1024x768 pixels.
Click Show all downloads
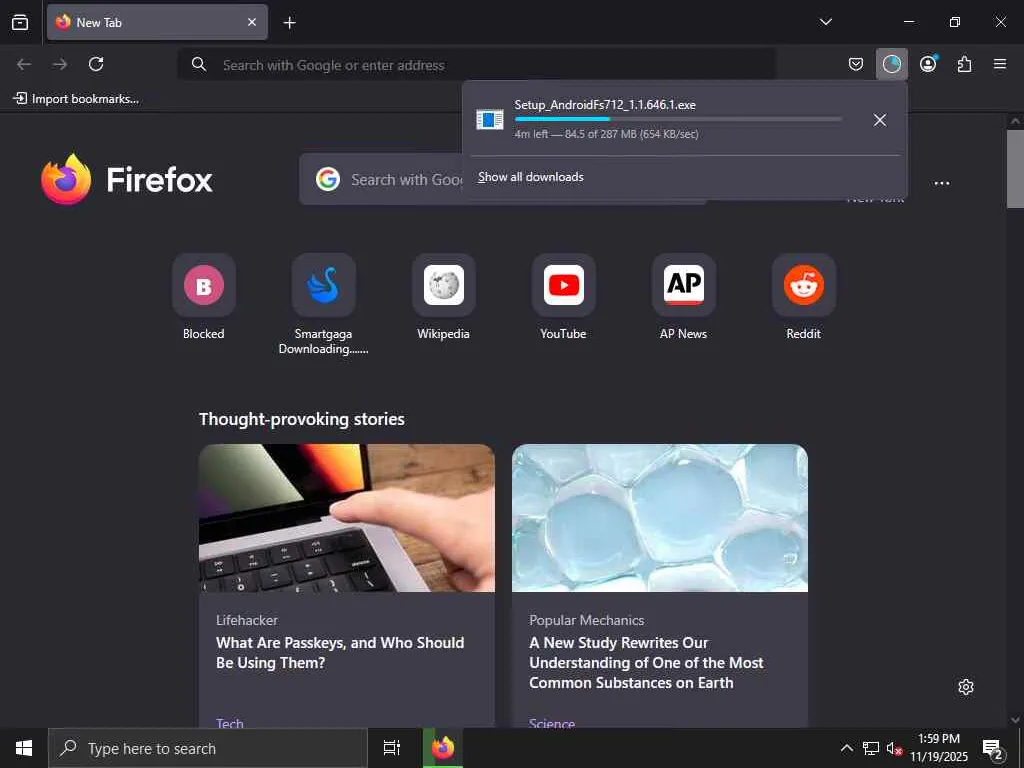531,177
